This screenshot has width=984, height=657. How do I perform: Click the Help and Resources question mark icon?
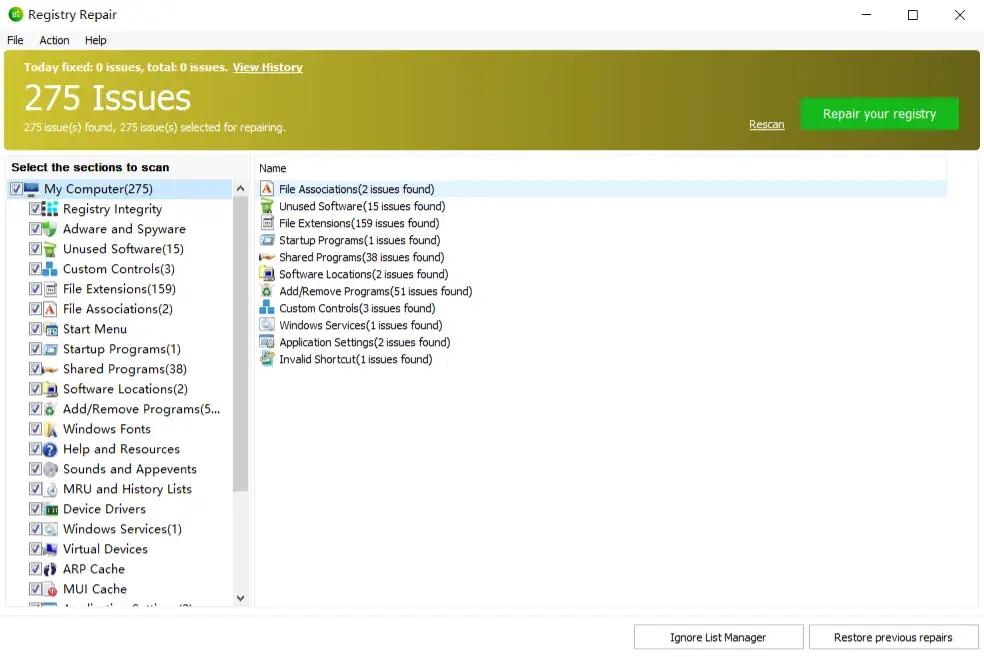(50, 449)
